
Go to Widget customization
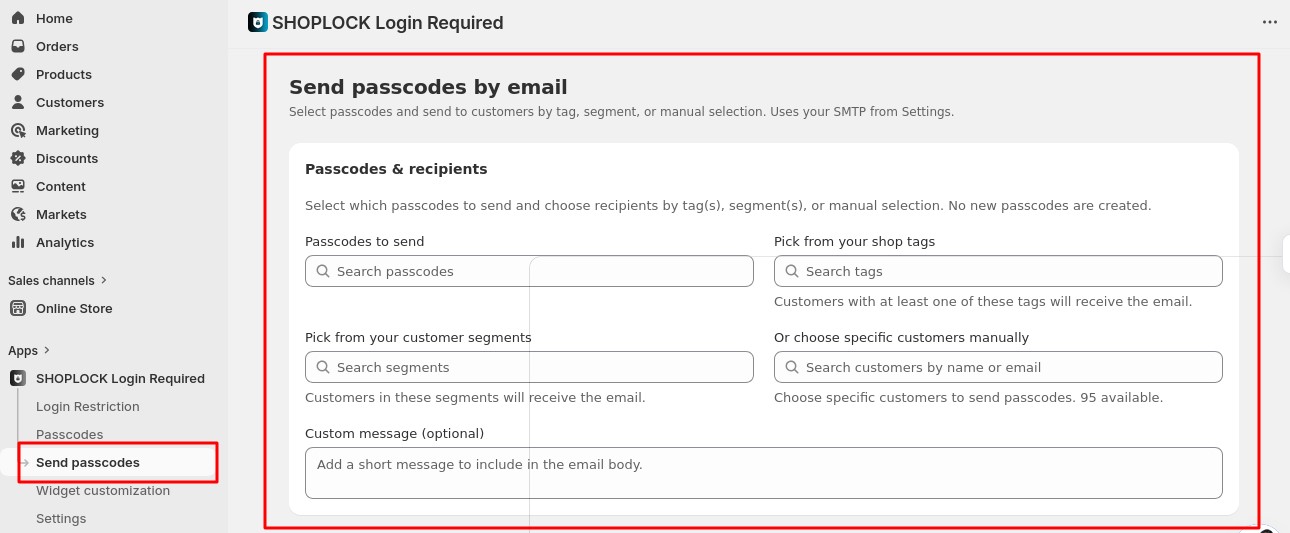pyautogui.click(x=103, y=490)
